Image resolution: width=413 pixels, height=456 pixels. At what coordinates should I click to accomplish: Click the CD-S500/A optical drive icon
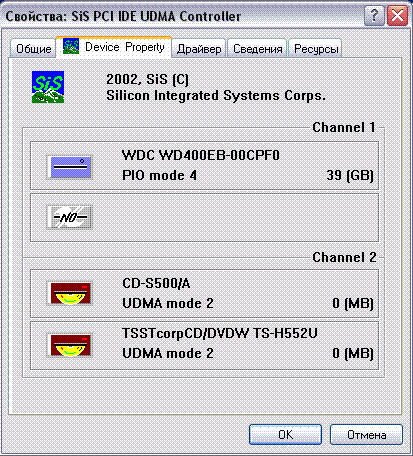pyautogui.click(x=69, y=293)
